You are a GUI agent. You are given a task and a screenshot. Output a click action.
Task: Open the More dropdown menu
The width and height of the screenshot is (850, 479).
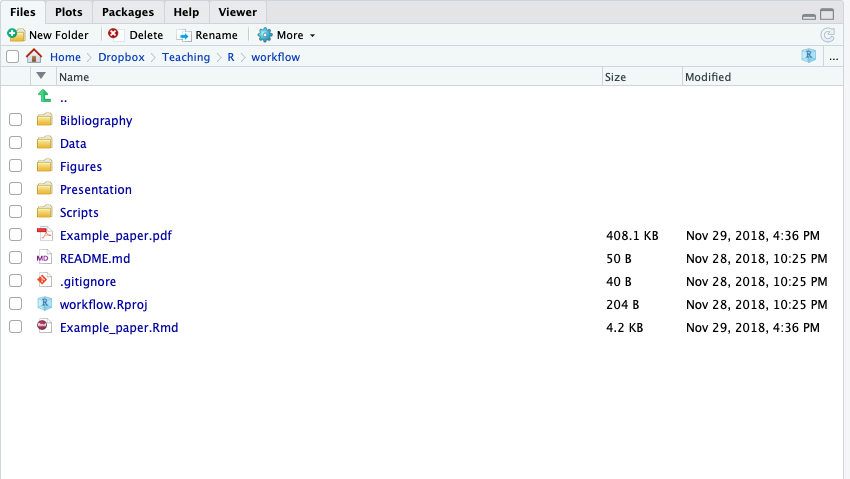point(286,35)
